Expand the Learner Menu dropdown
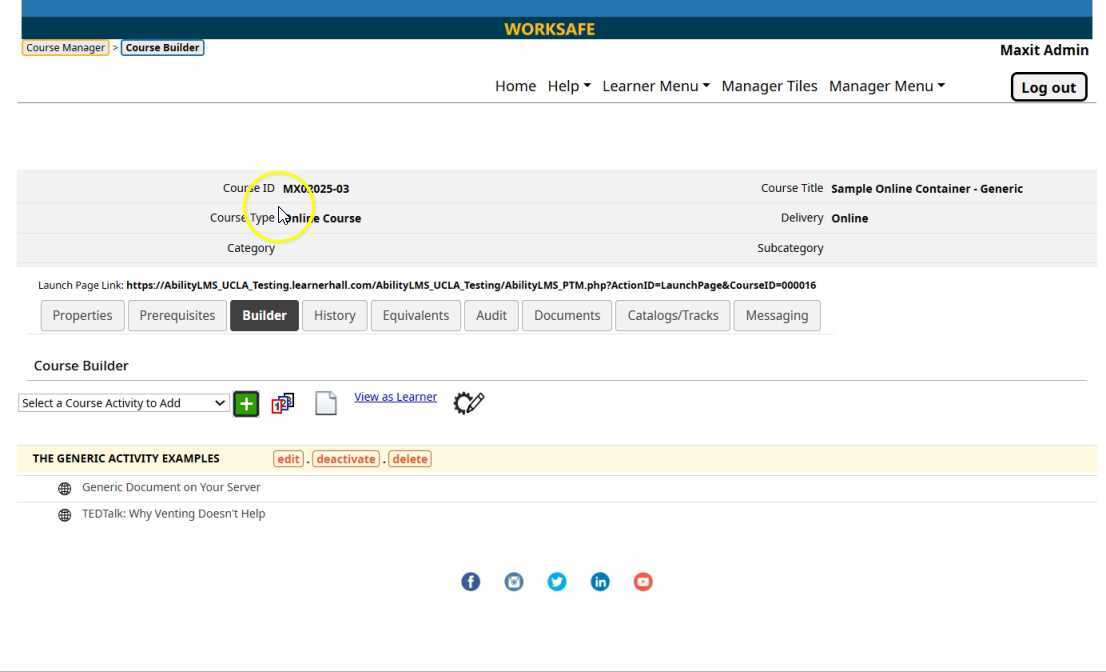The width and height of the screenshot is (1106, 672). tap(655, 86)
